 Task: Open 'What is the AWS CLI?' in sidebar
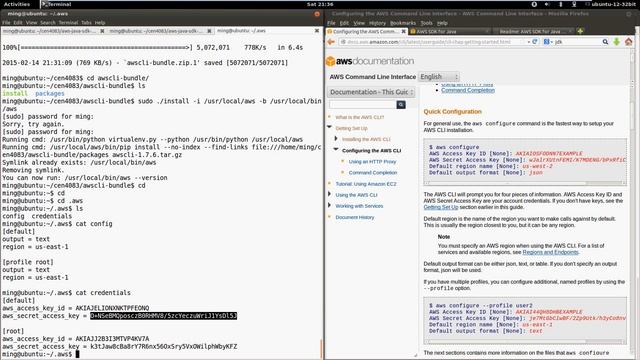pyautogui.click(x=360, y=117)
